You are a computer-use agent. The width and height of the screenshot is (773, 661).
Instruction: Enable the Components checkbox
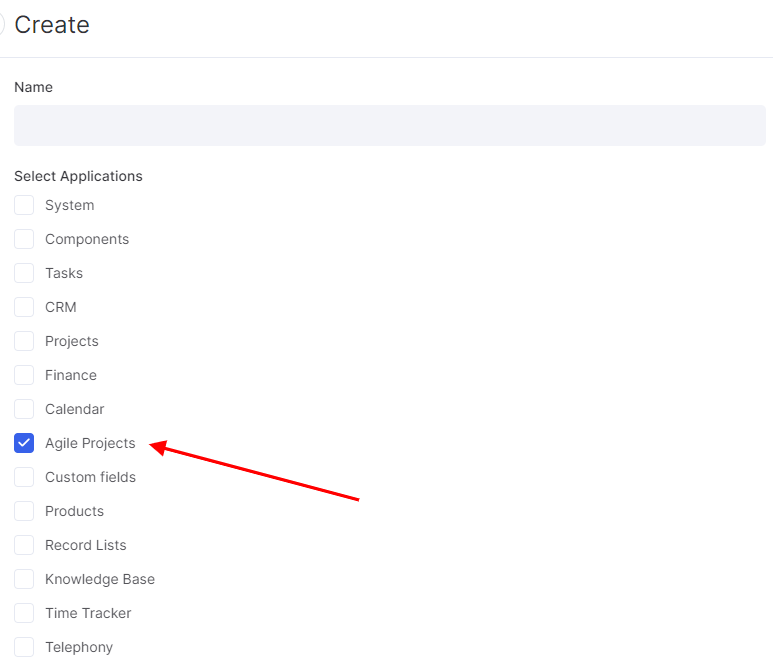24,239
